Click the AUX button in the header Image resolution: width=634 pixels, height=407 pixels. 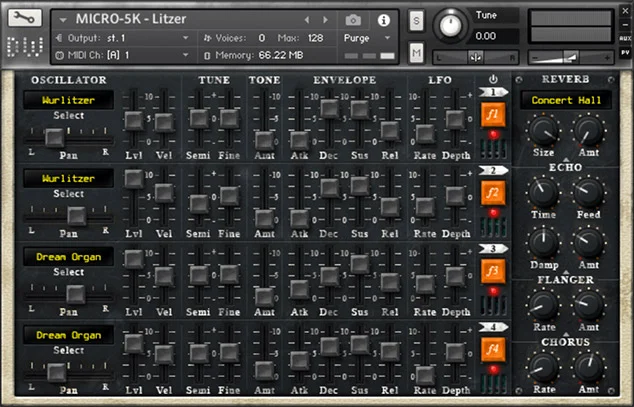pyautogui.click(x=625, y=38)
